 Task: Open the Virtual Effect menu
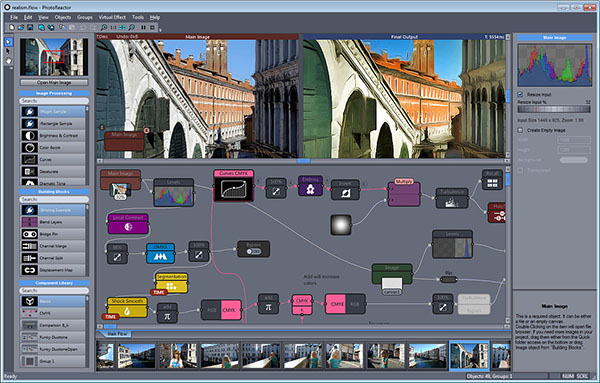112,17
